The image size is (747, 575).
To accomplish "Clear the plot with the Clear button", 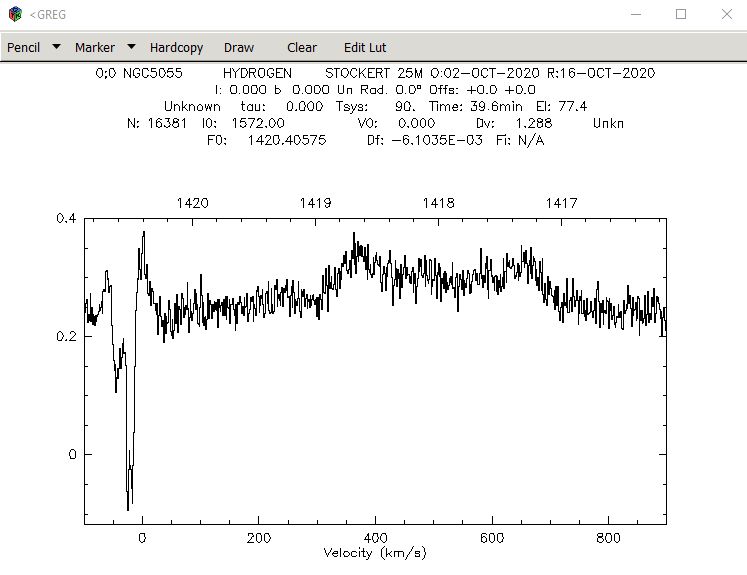I will coord(302,48).
